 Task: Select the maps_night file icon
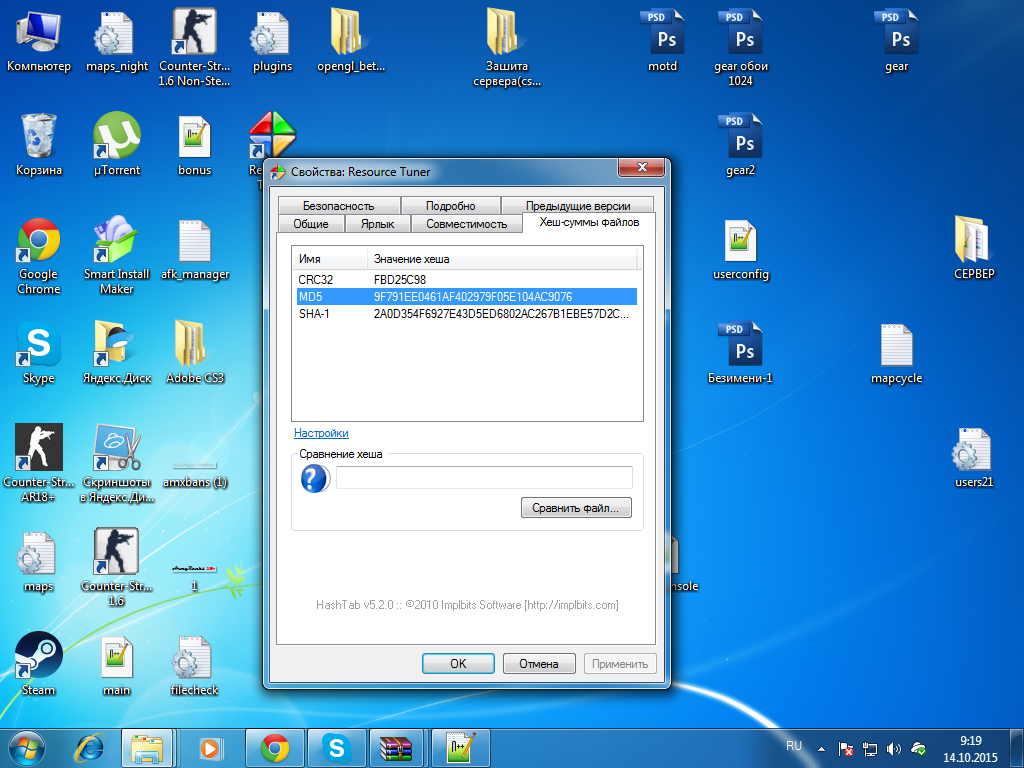coord(117,40)
